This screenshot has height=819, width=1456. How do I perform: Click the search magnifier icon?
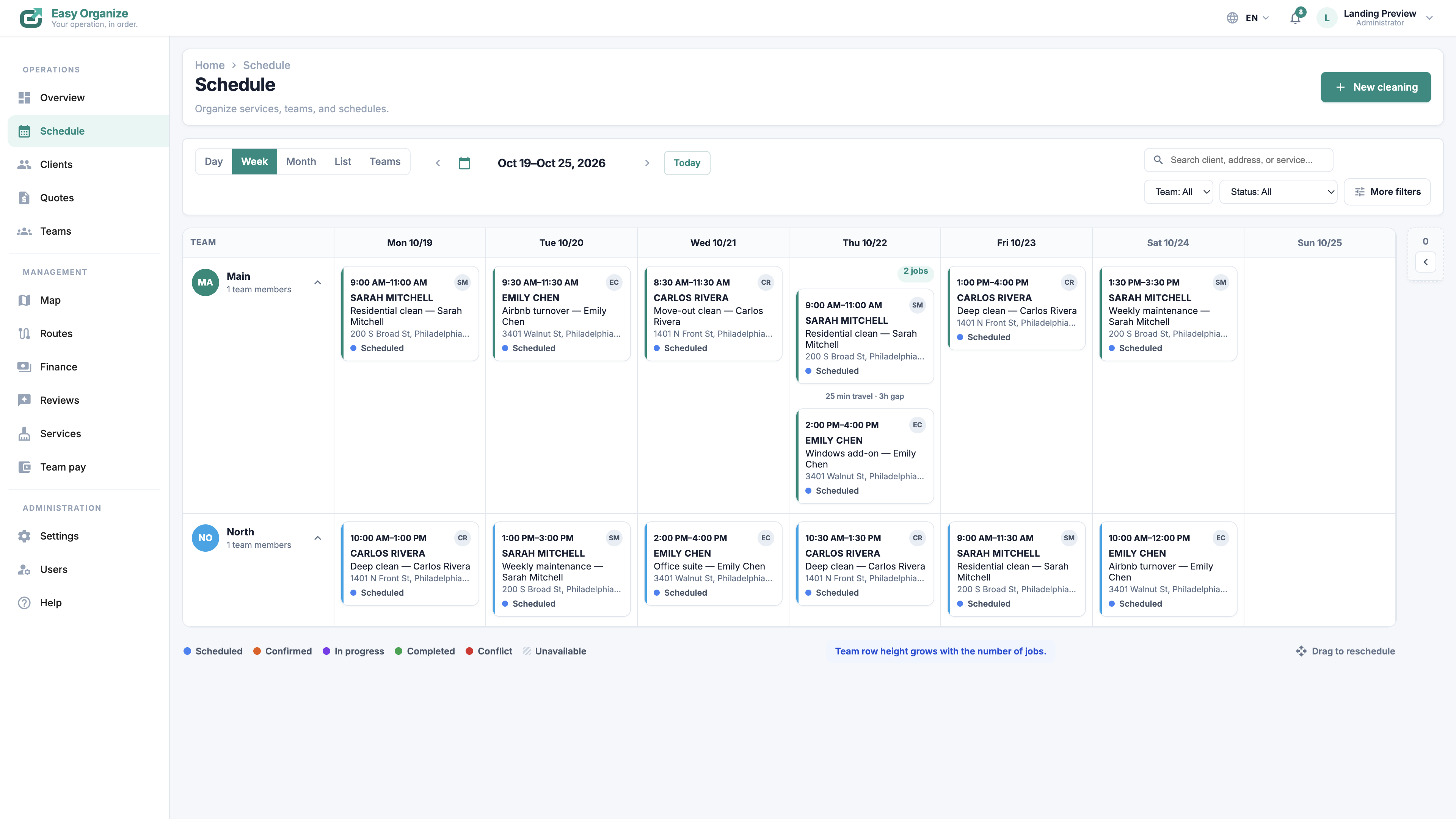(x=1158, y=160)
